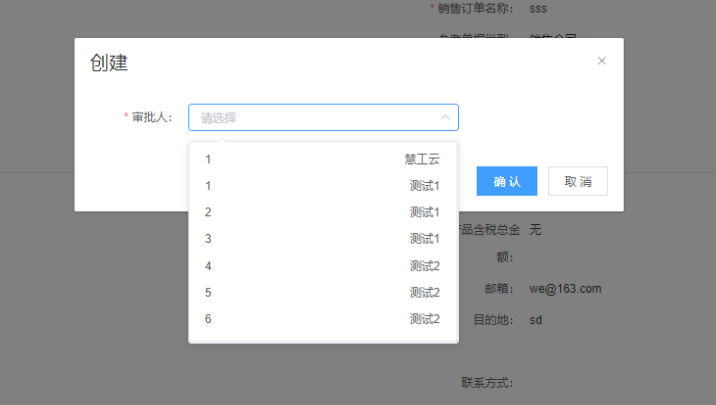Collapse the 审批人 dropdown using its arrow

(x=445, y=118)
